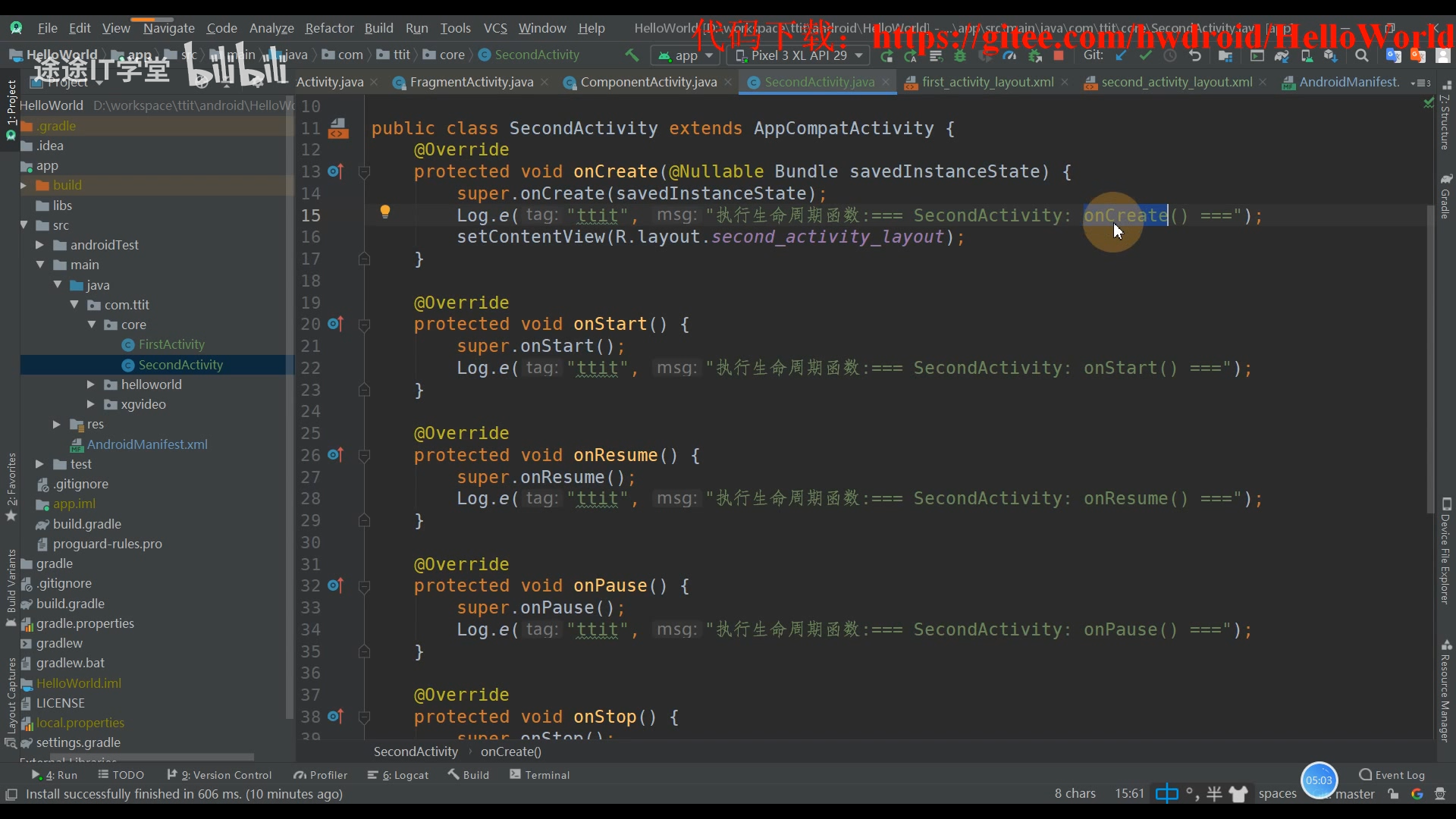Open Resource Manager side panel
The image size is (1456, 819).
1446,690
